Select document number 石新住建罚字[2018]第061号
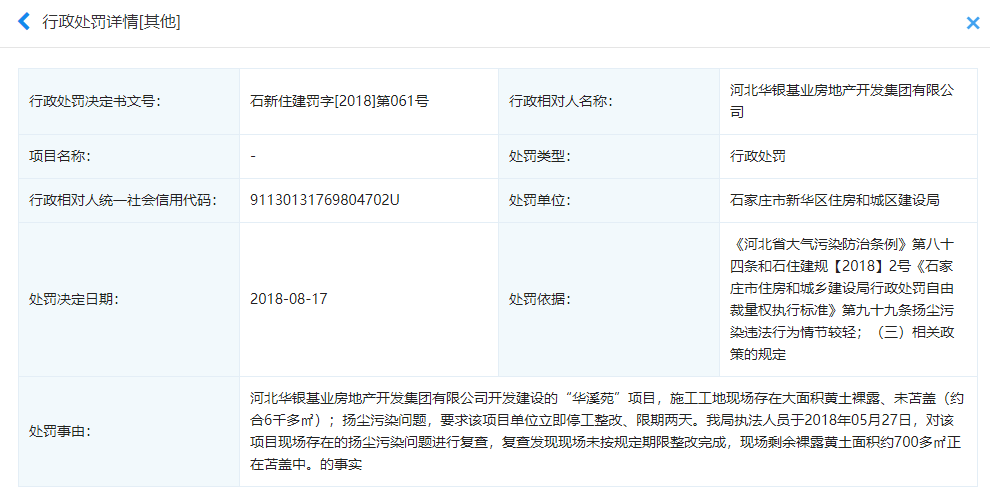990x498 pixels. (340, 101)
